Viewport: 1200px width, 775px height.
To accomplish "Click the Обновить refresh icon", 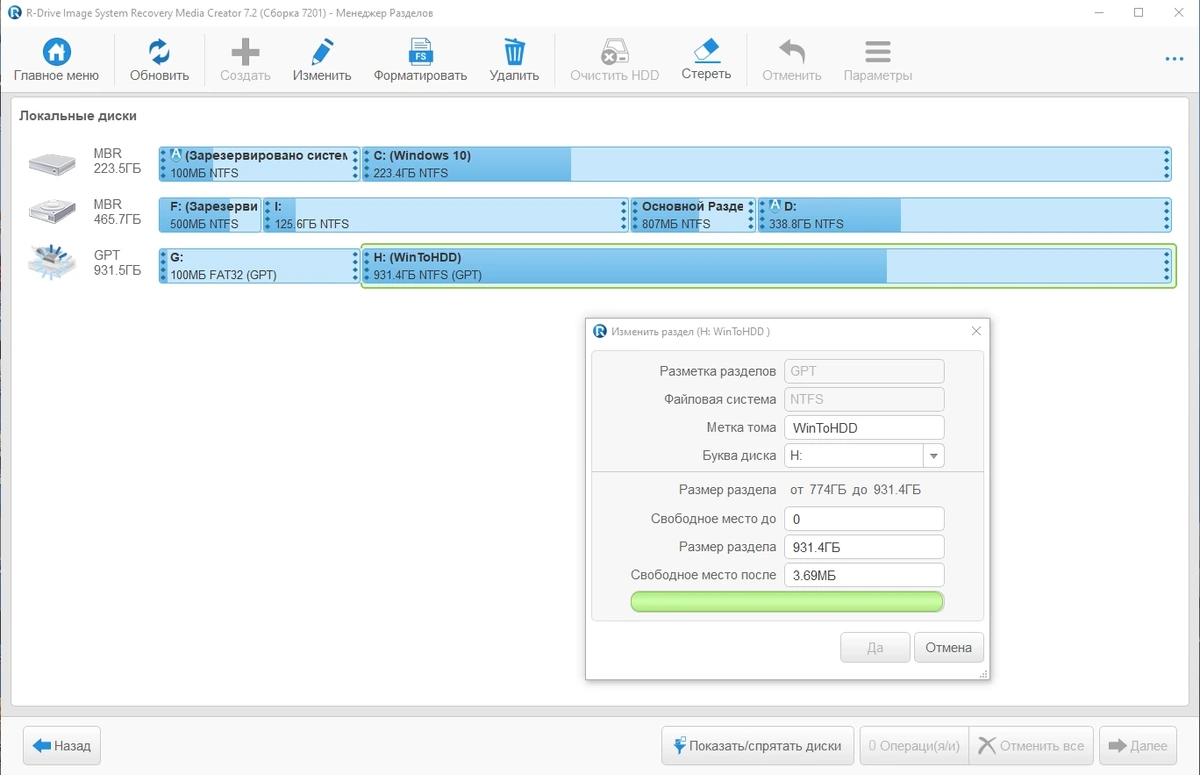I will pyautogui.click(x=159, y=52).
